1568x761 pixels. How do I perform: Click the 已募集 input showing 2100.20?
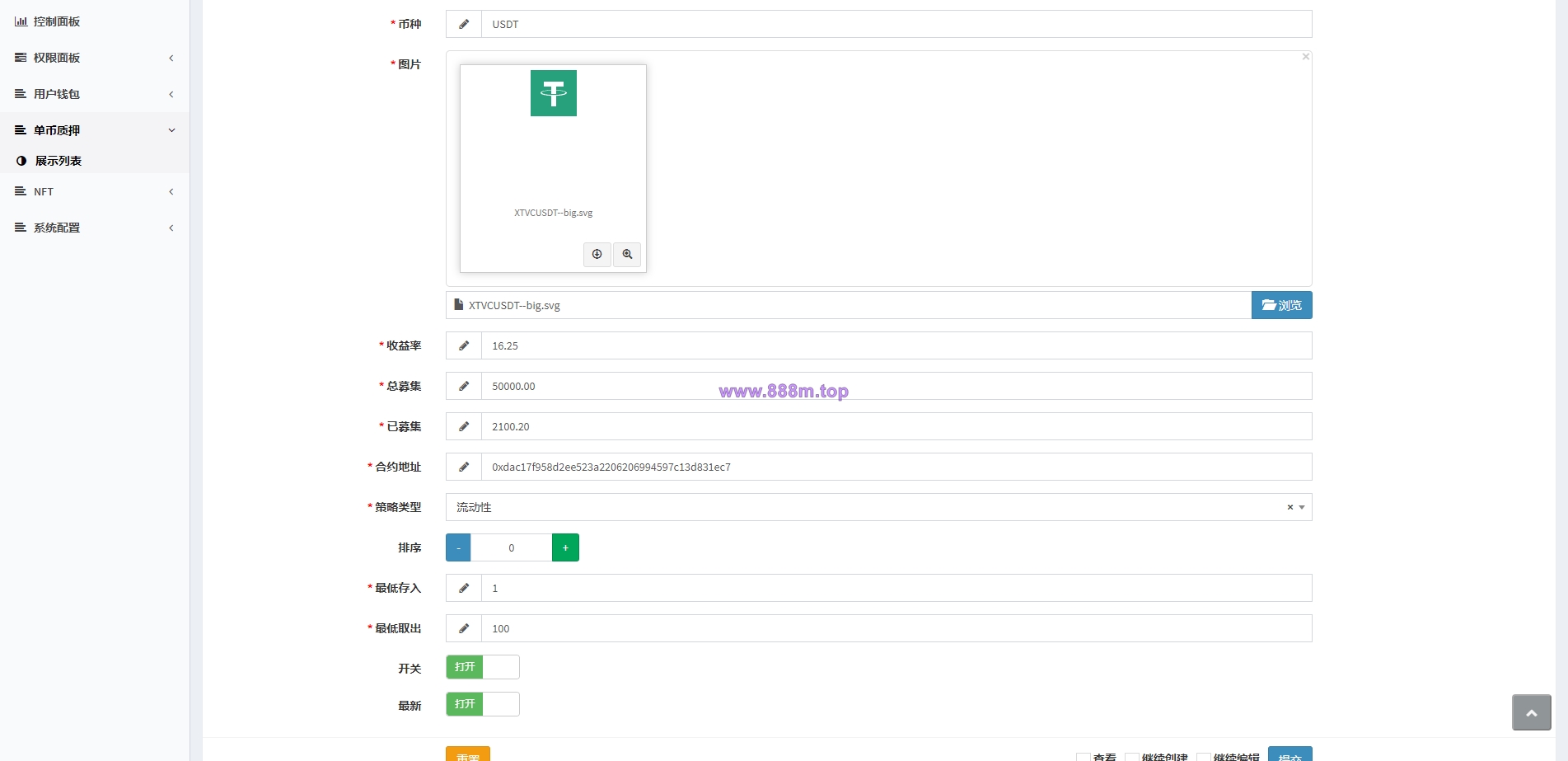click(896, 426)
